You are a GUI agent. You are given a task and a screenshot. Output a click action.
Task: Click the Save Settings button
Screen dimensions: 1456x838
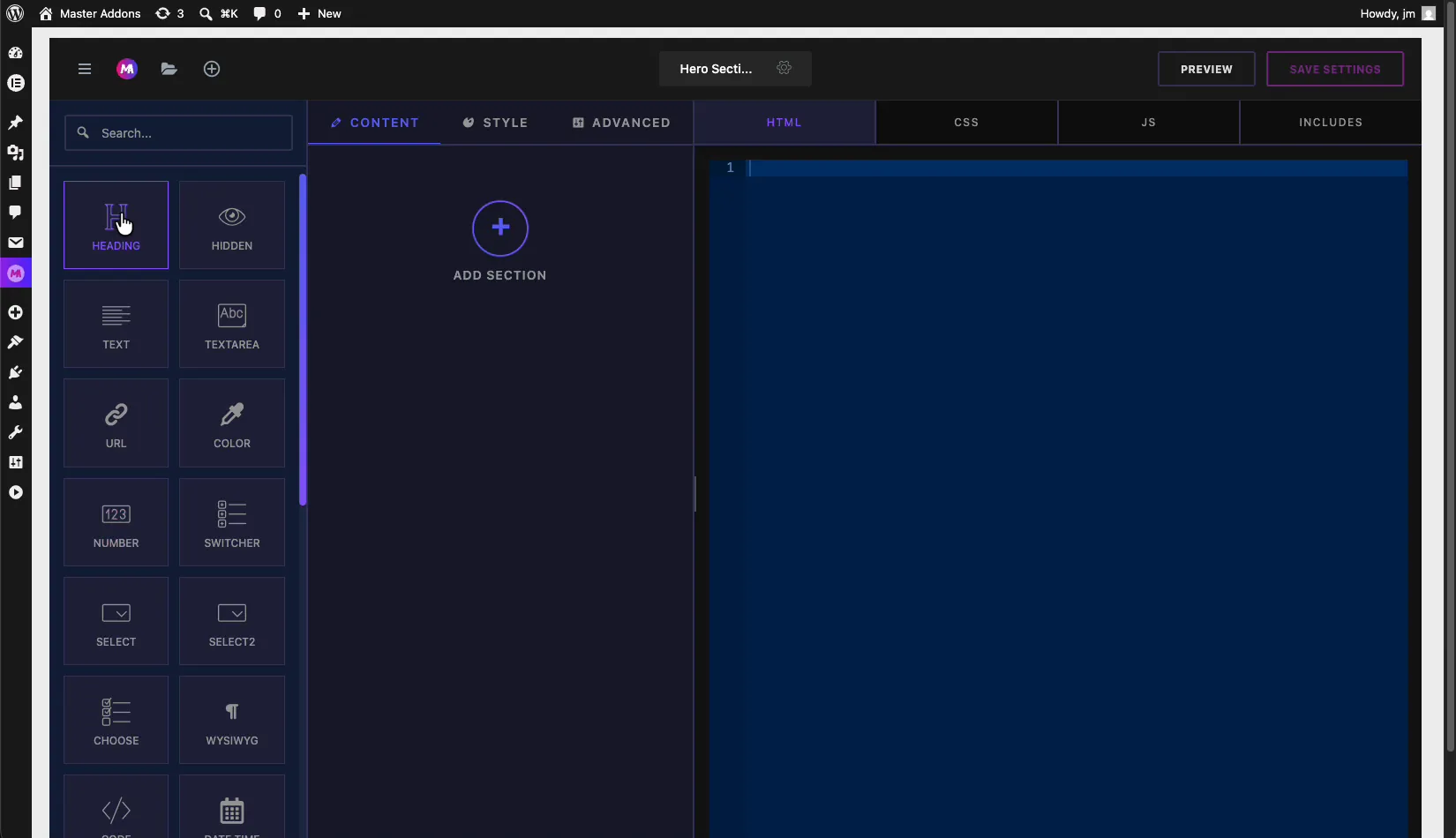point(1335,69)
